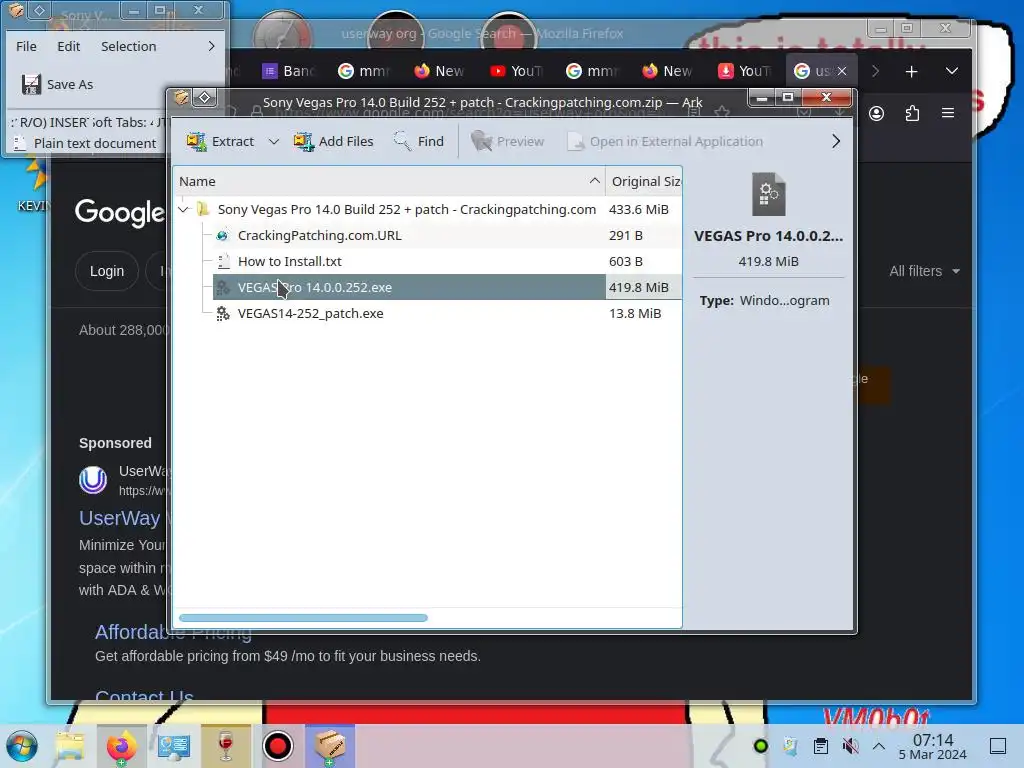Click the green circle tray icon
Screen dimensions: 1024x768
pyautogui.click(x=760, y=746)
